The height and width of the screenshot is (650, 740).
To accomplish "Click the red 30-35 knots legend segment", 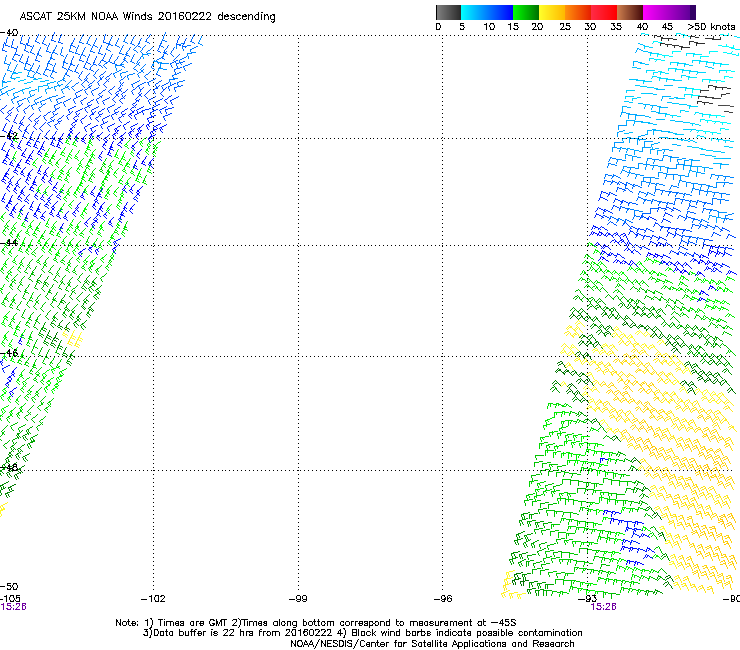I will click(x=604, y=12).
